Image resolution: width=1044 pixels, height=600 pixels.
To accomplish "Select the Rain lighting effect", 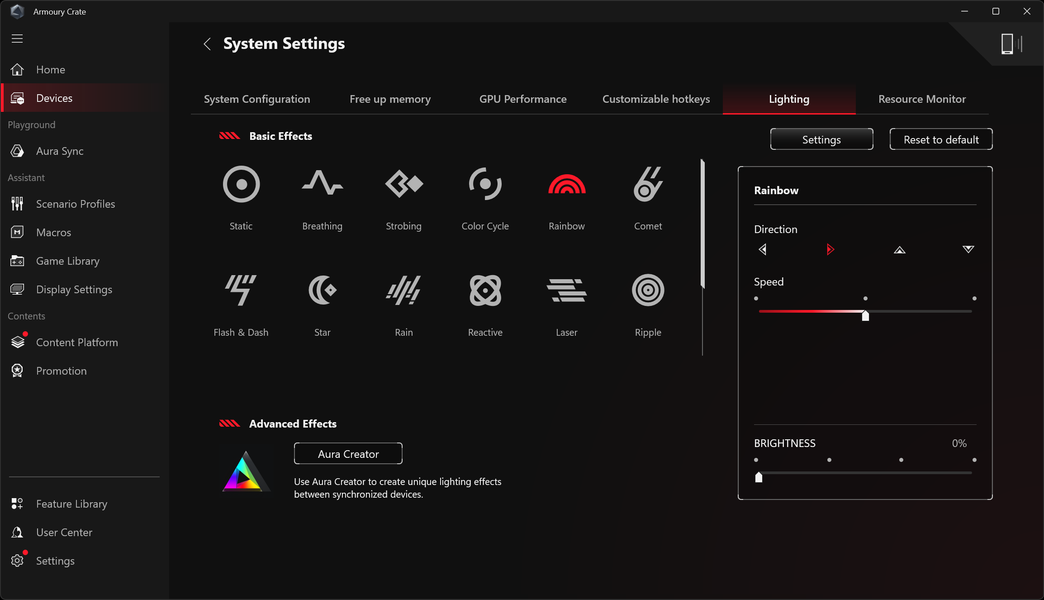I will click(403, 304).
